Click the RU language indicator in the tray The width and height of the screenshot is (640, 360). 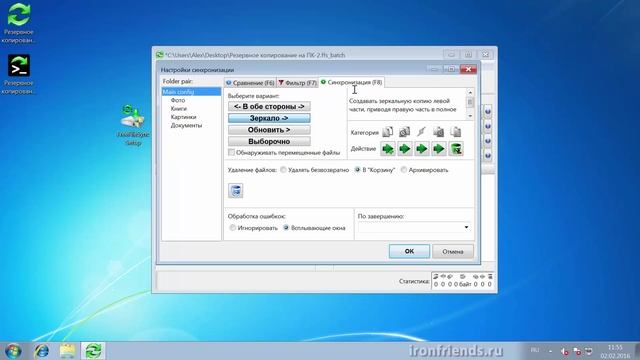tap(535, 350)
